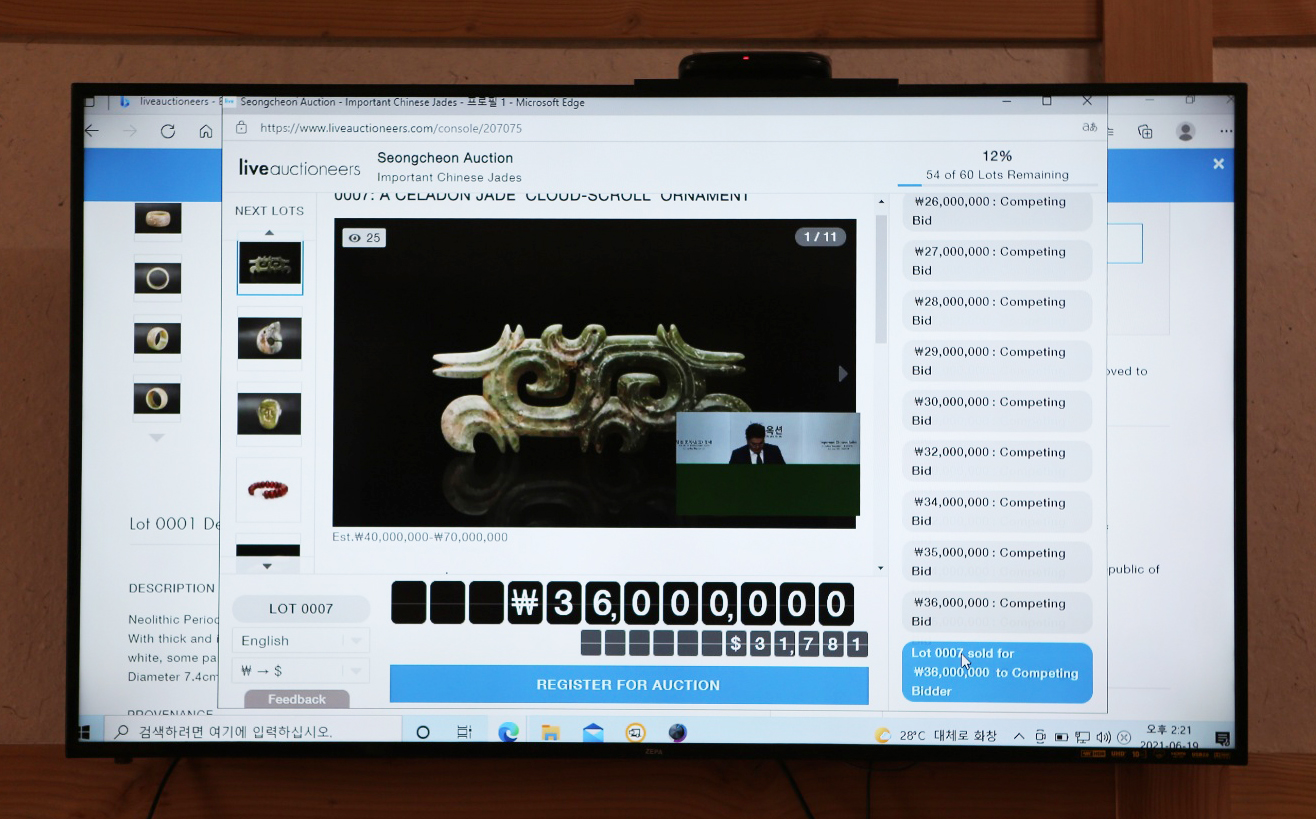Open Edge settings and more menu

[1226, 131]
